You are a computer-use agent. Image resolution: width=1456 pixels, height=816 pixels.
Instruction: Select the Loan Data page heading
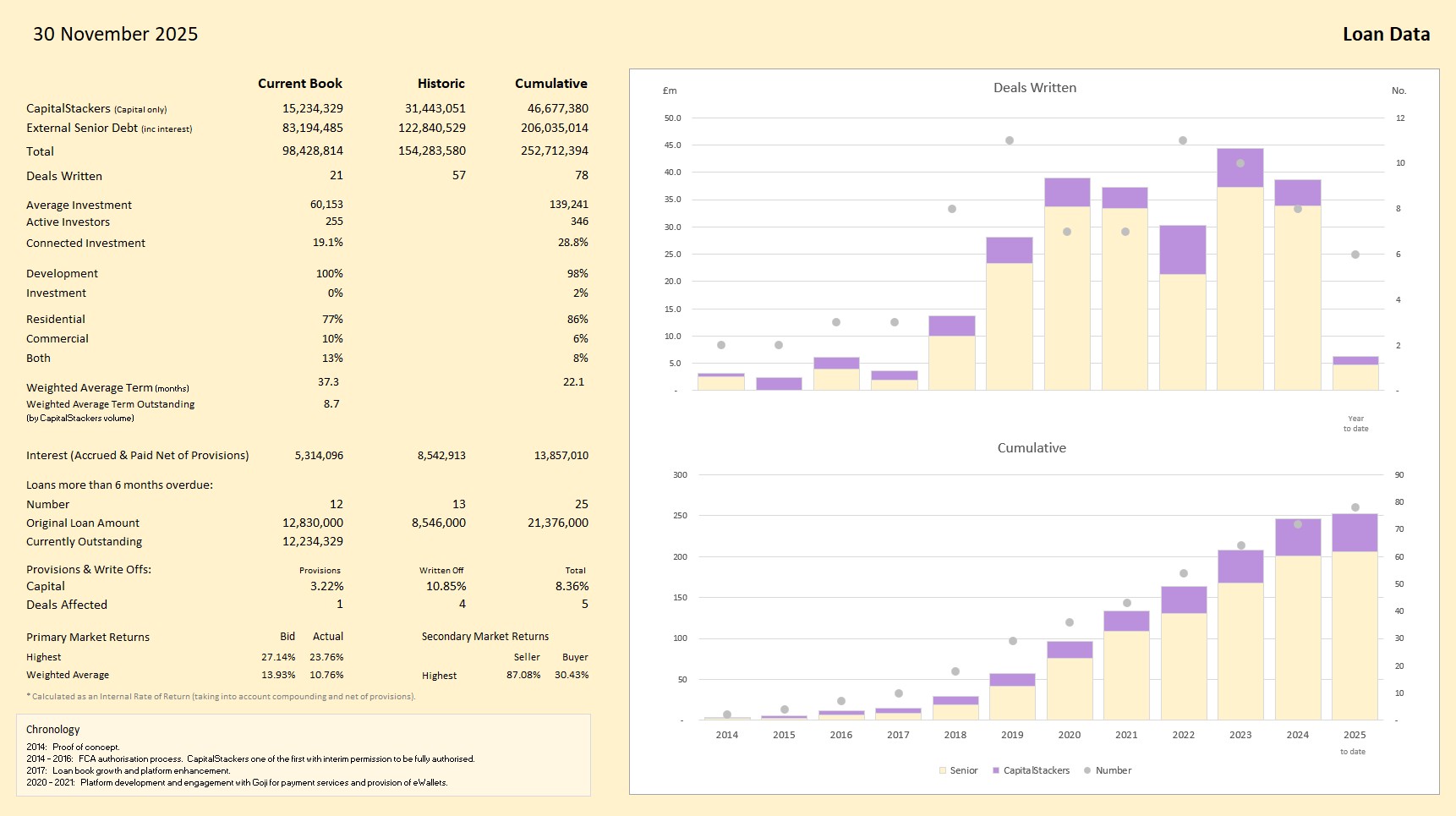point(1386,35)
